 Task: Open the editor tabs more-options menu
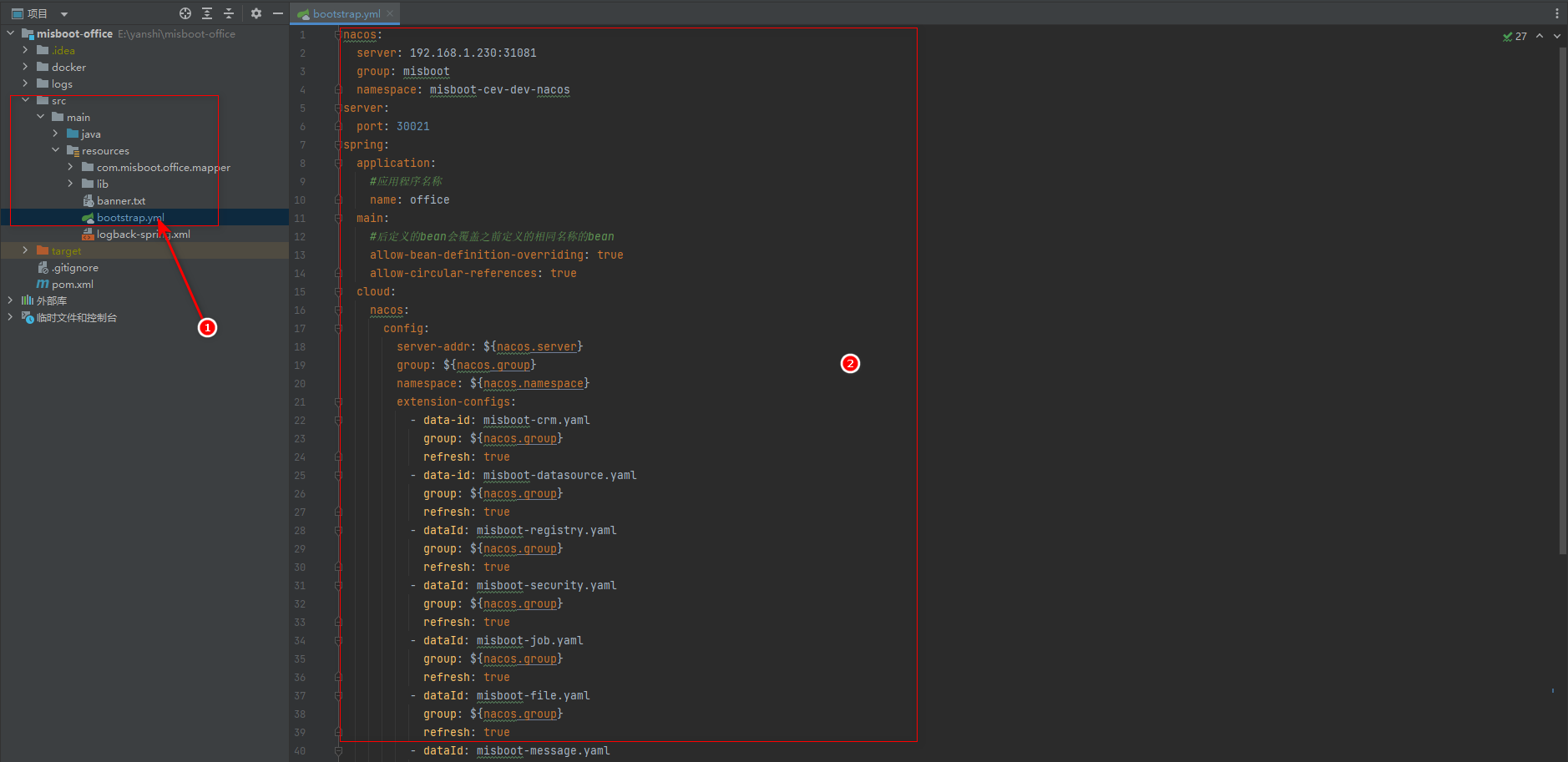pos(1556,13)
